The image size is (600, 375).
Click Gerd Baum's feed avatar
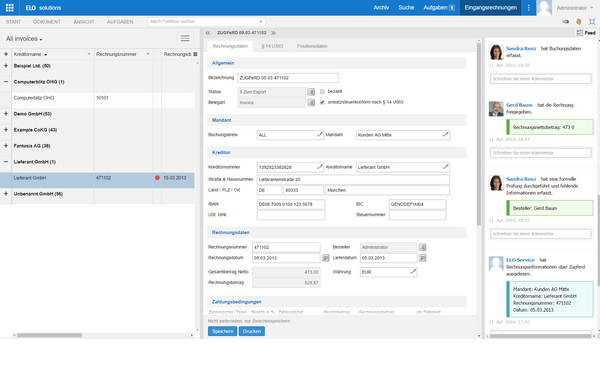coord(496,109)
